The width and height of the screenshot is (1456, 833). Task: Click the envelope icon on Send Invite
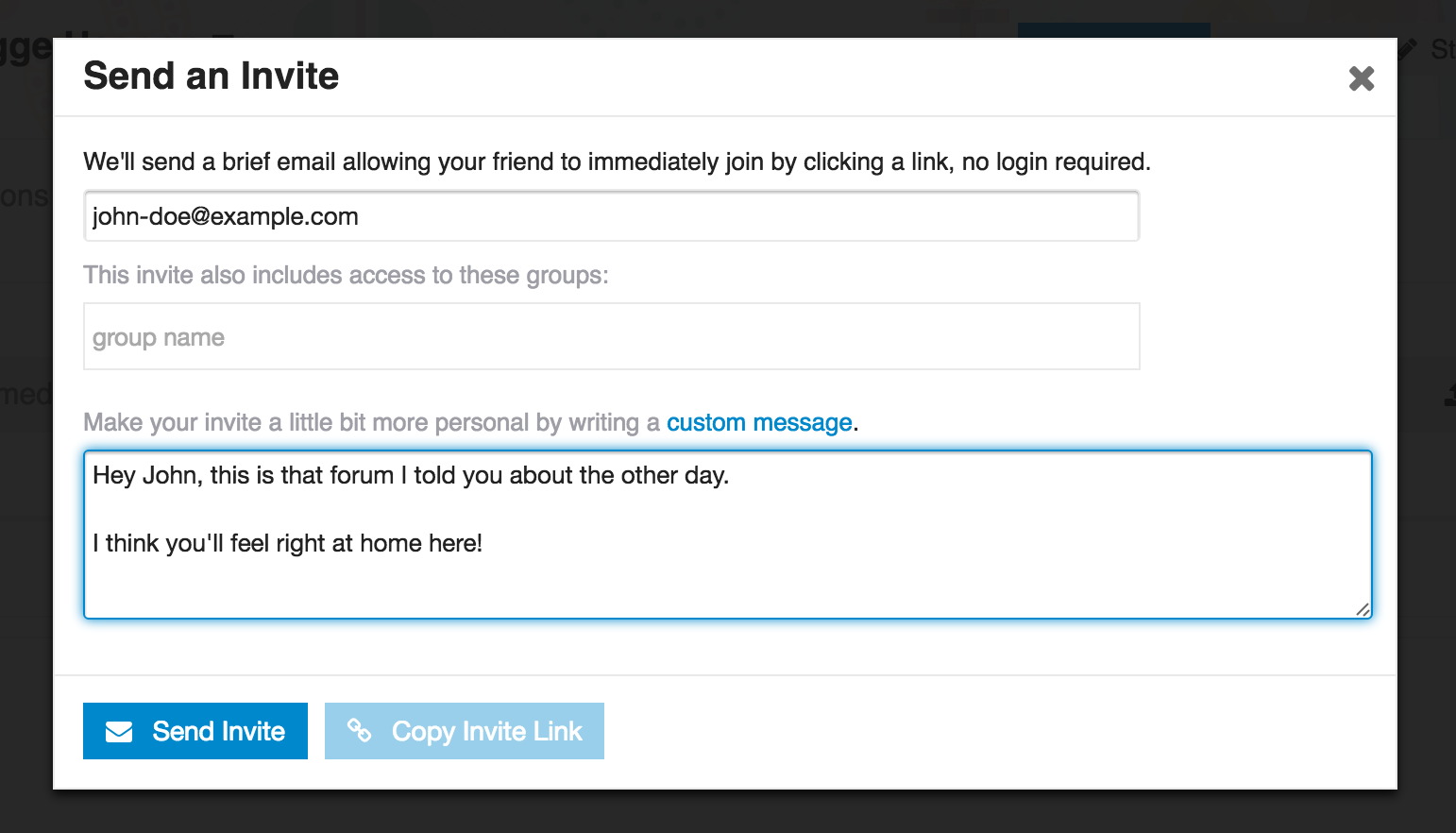(119, 732)
